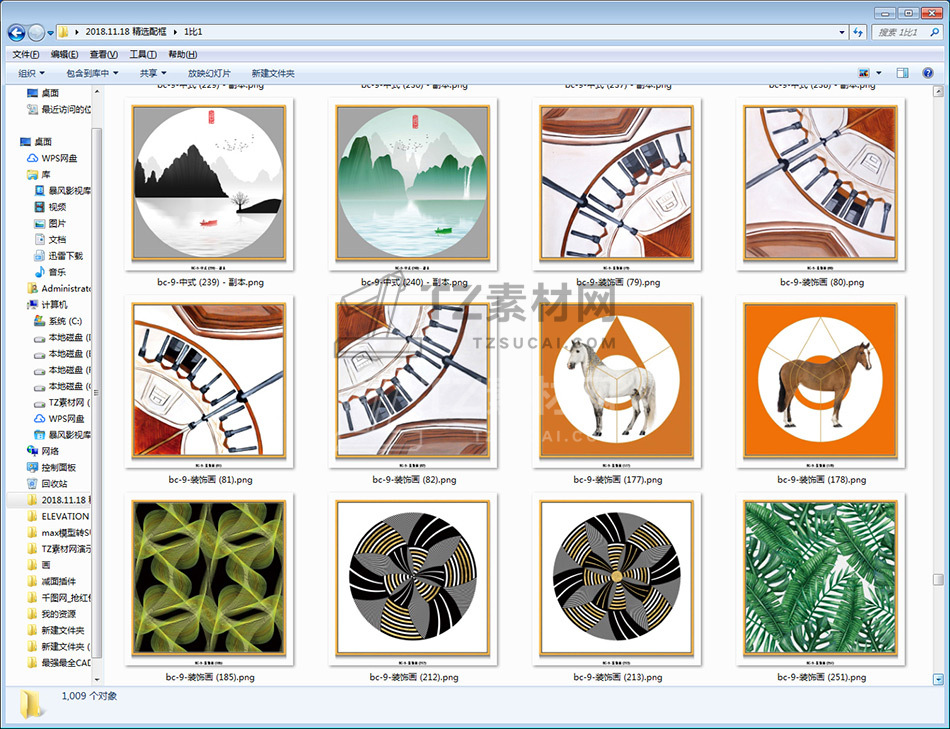Viewport: 950px width, 729px height.
Task: Select 控制面板 in navigation pane
Action: [x=51, y=467]
